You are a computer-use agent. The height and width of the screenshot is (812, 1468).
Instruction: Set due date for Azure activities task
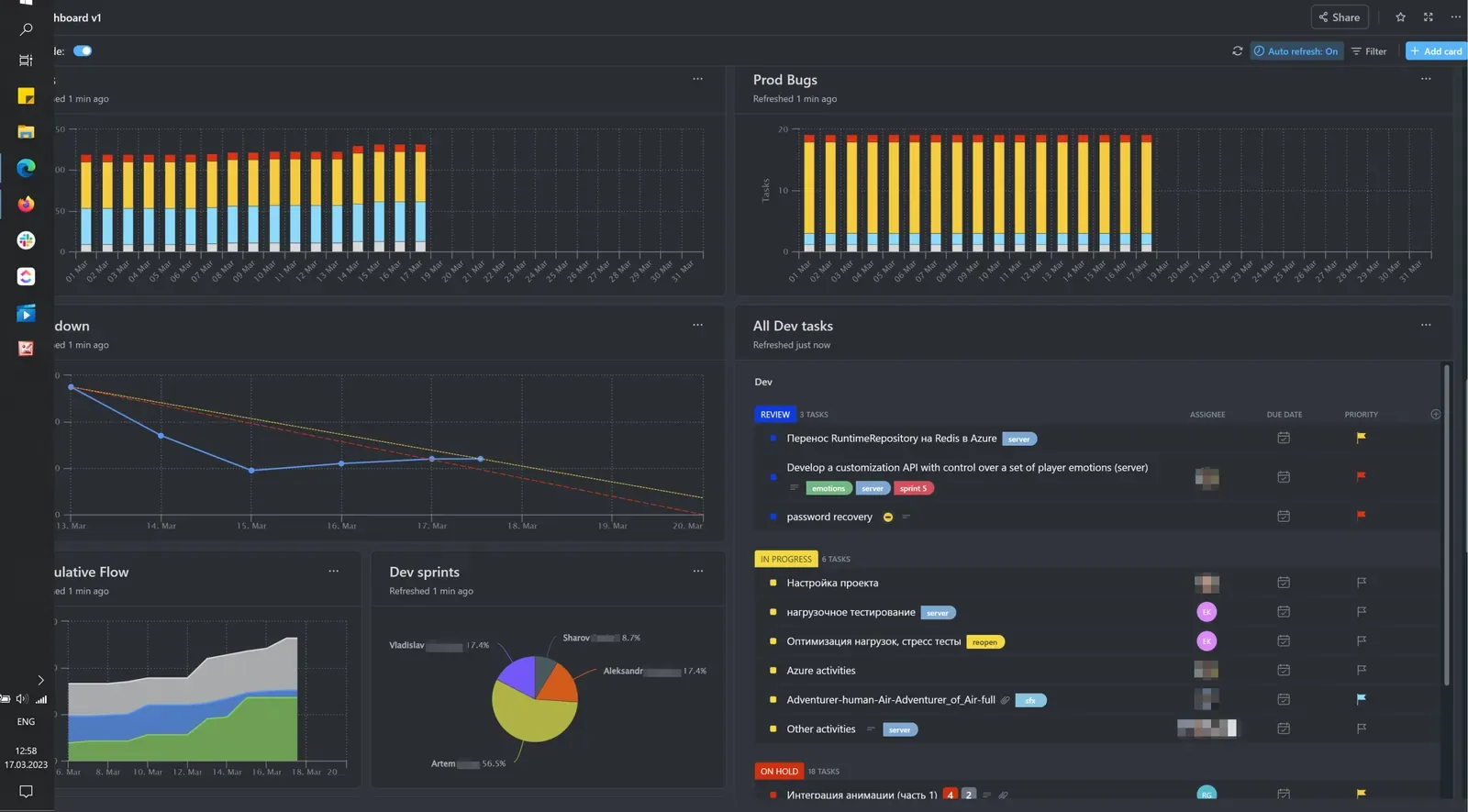(1284, 671)
